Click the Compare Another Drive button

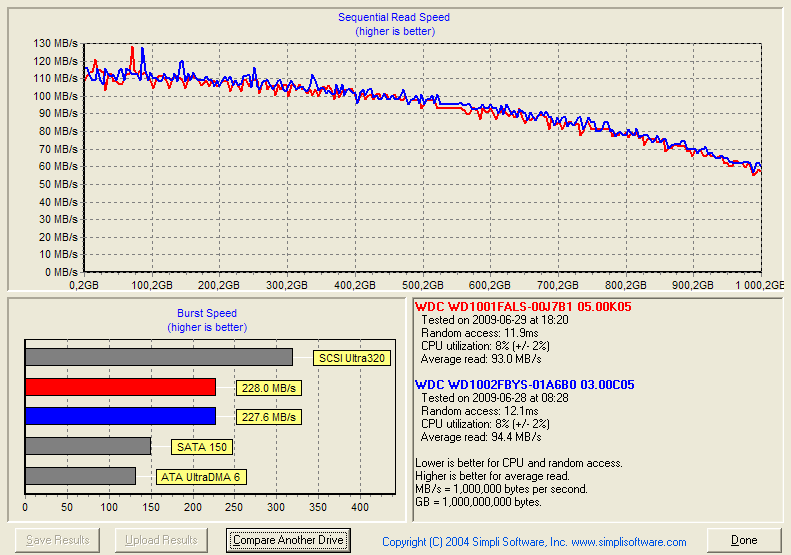(288, 540)
